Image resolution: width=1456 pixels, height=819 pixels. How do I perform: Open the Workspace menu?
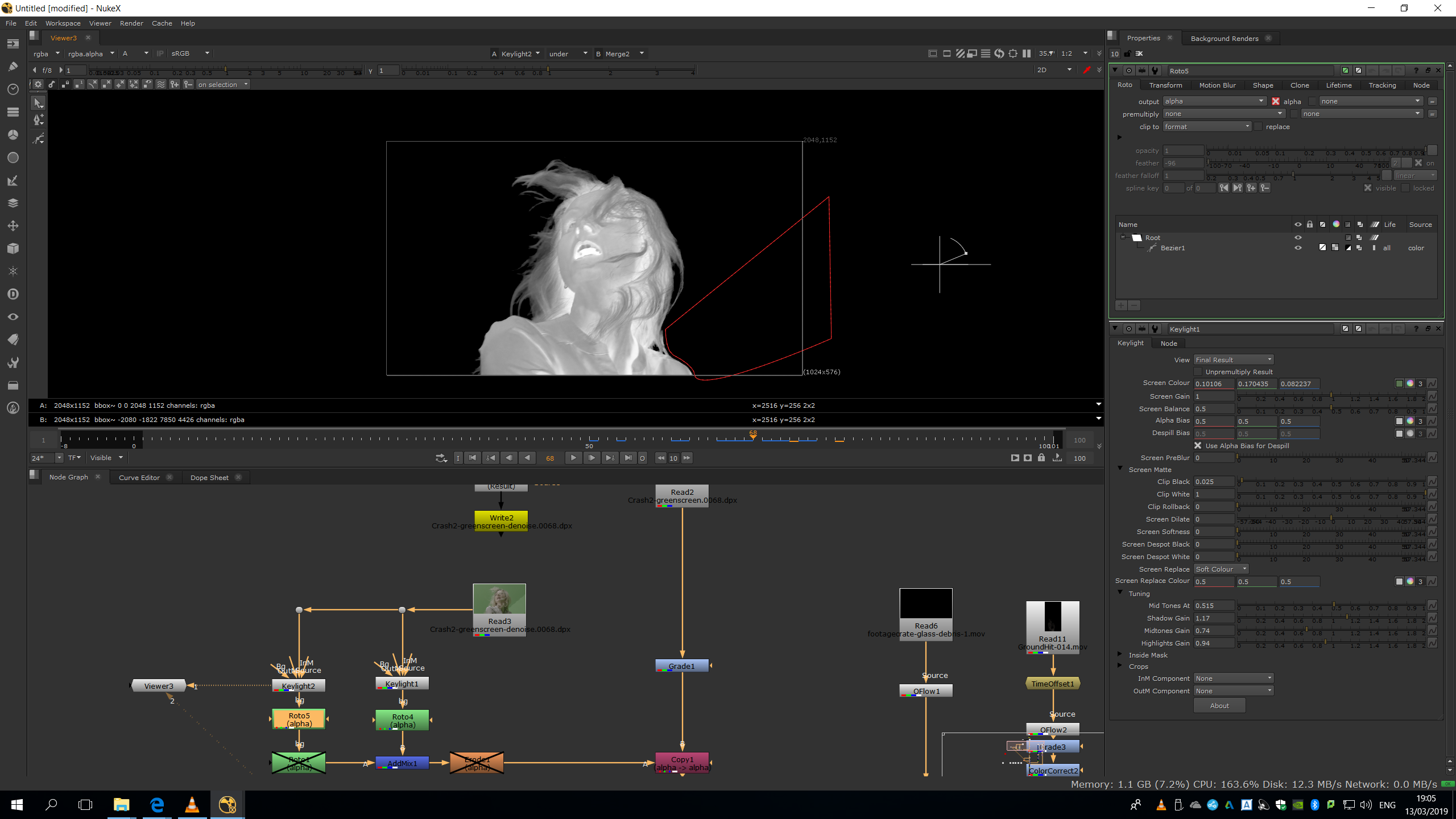63,23
